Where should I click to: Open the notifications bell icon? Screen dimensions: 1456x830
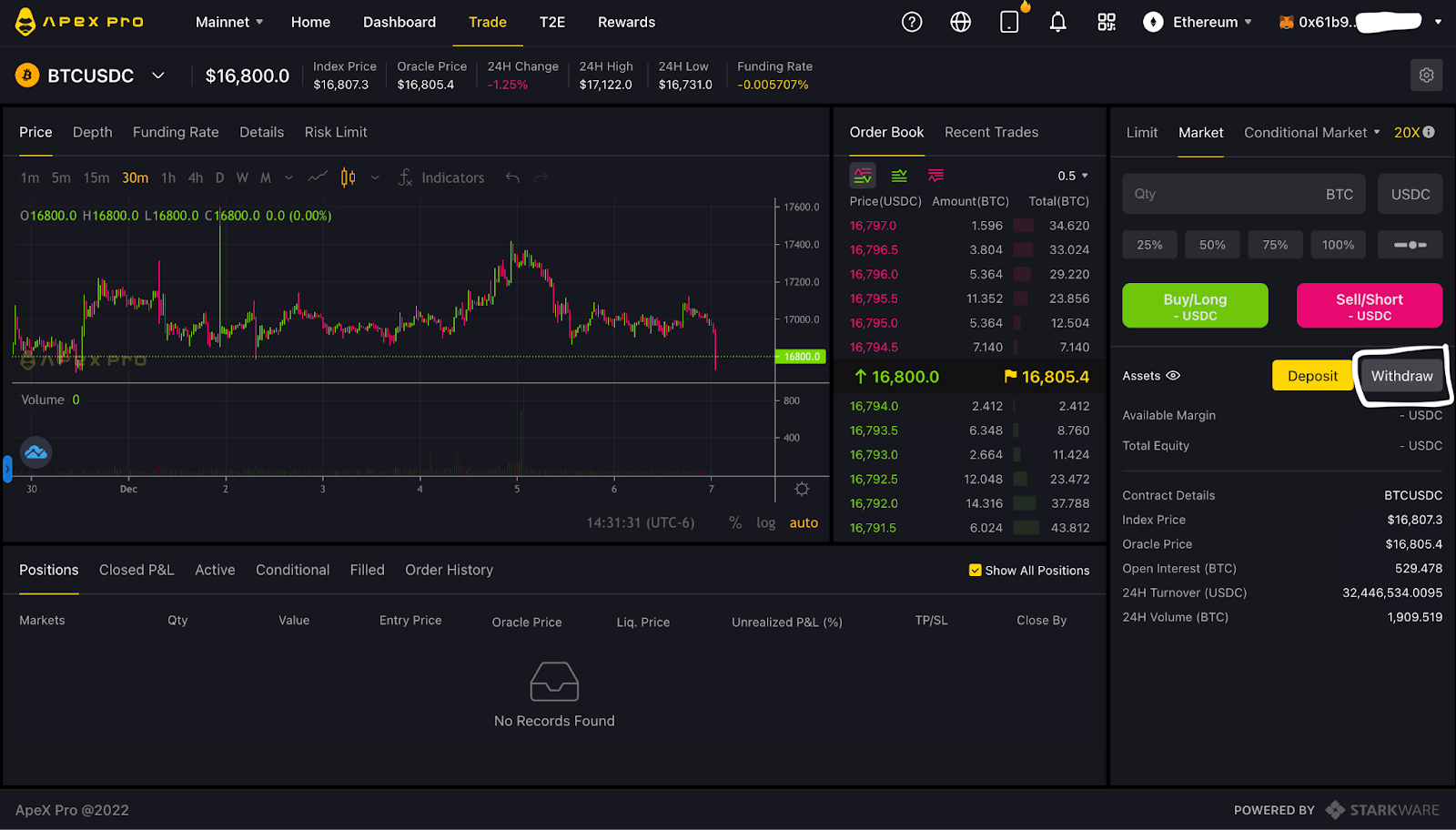(x=1057, y=22)
